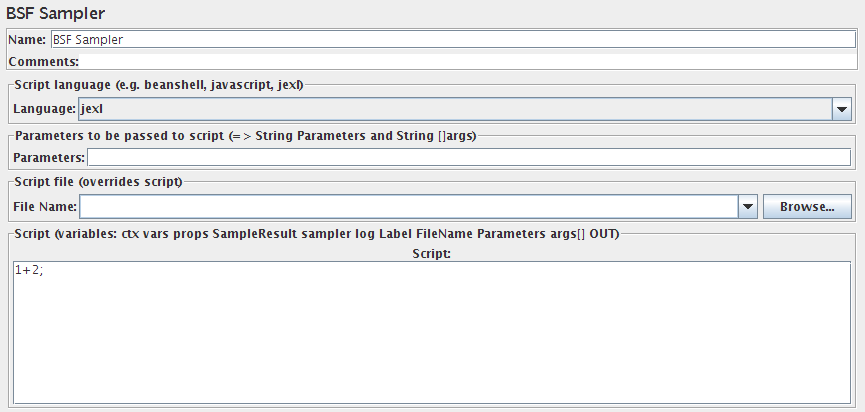Click the BSF Sampler panel heading

coord(55,14)
